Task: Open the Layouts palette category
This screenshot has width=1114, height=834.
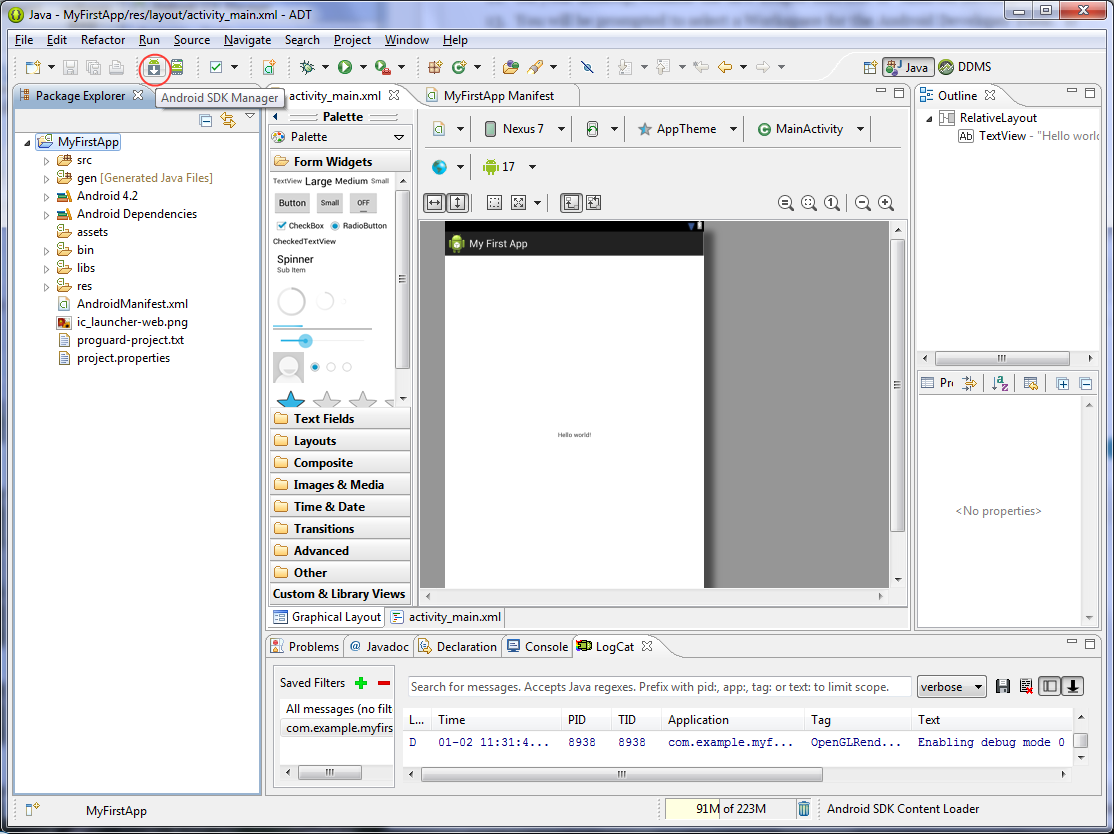Action: click(340, 440)
